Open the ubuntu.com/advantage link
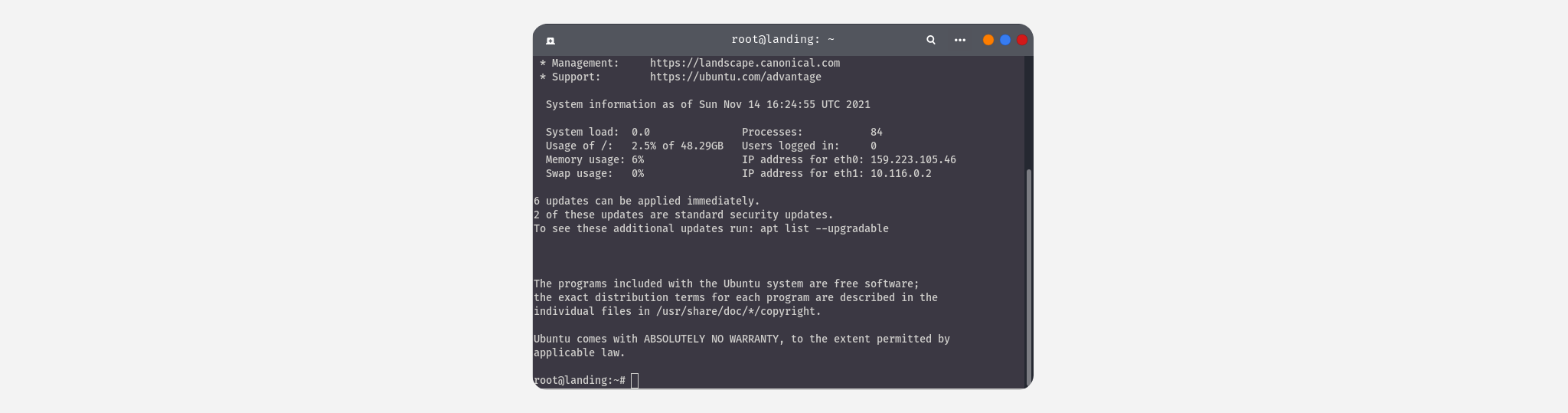 click(x=736, y=77)
